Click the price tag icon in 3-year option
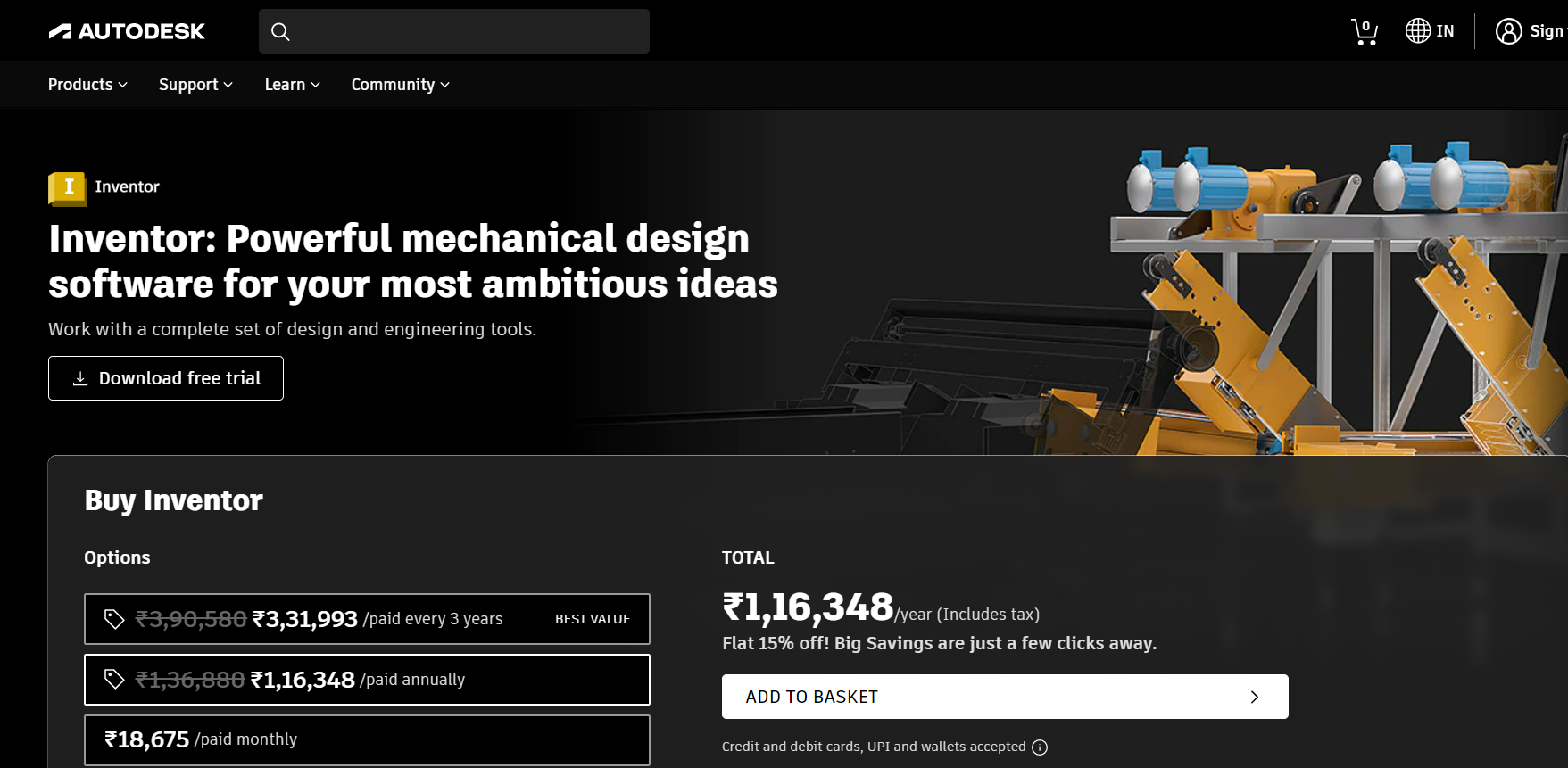1568x768 pixels. pos(114,619)
